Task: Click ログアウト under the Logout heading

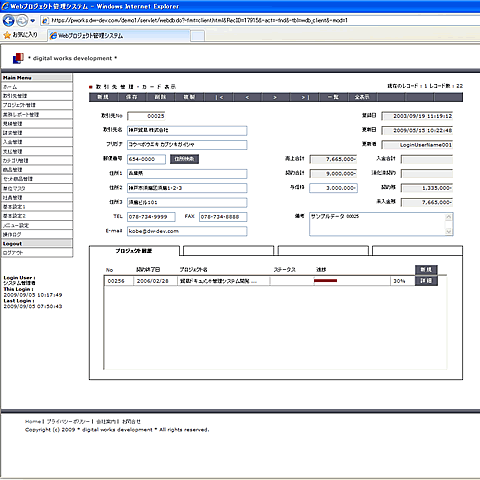Action: pyautogui.click(x=37, y=253)
